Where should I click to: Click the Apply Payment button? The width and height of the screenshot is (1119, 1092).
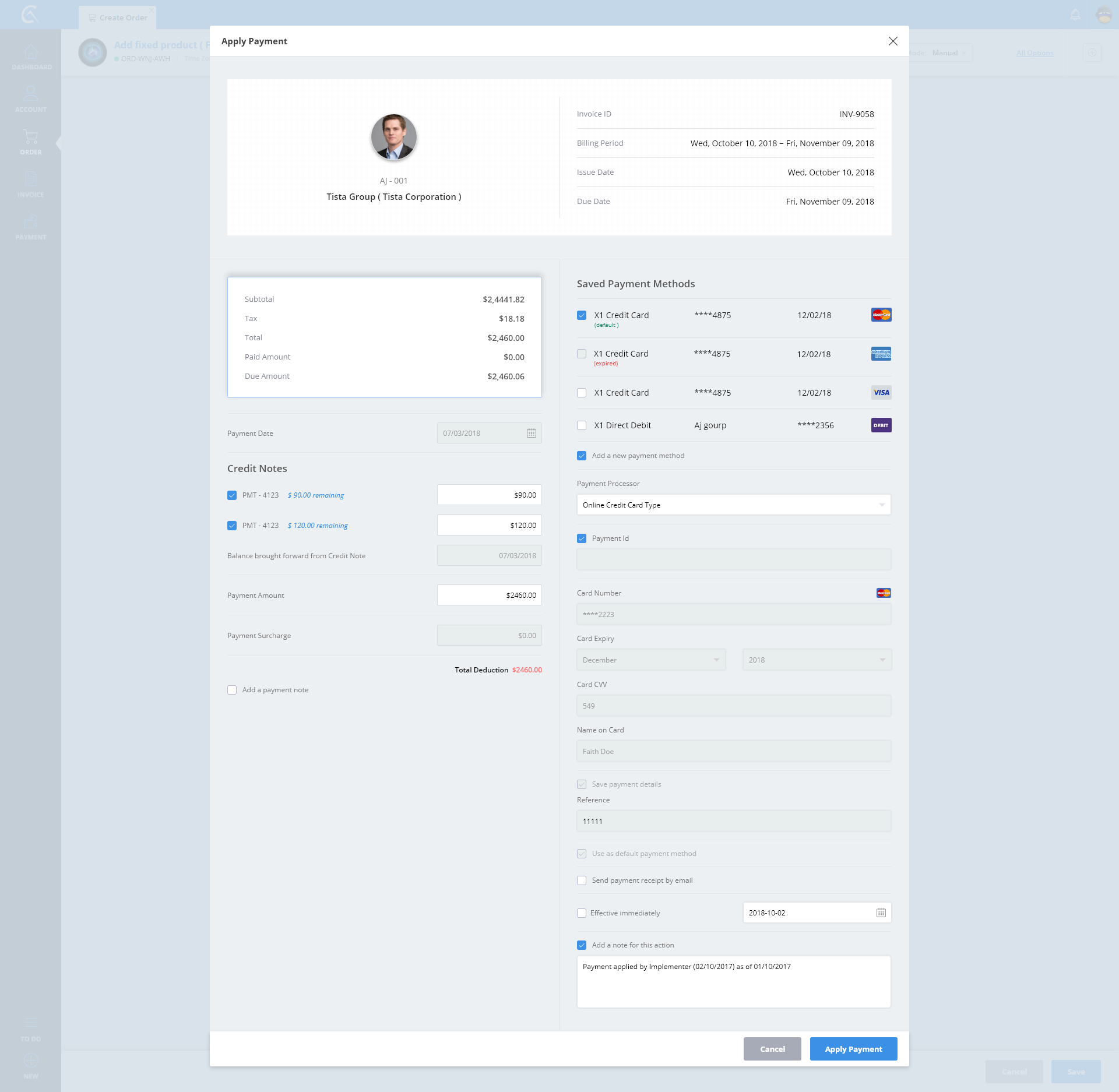click(x=853, y=1049)
